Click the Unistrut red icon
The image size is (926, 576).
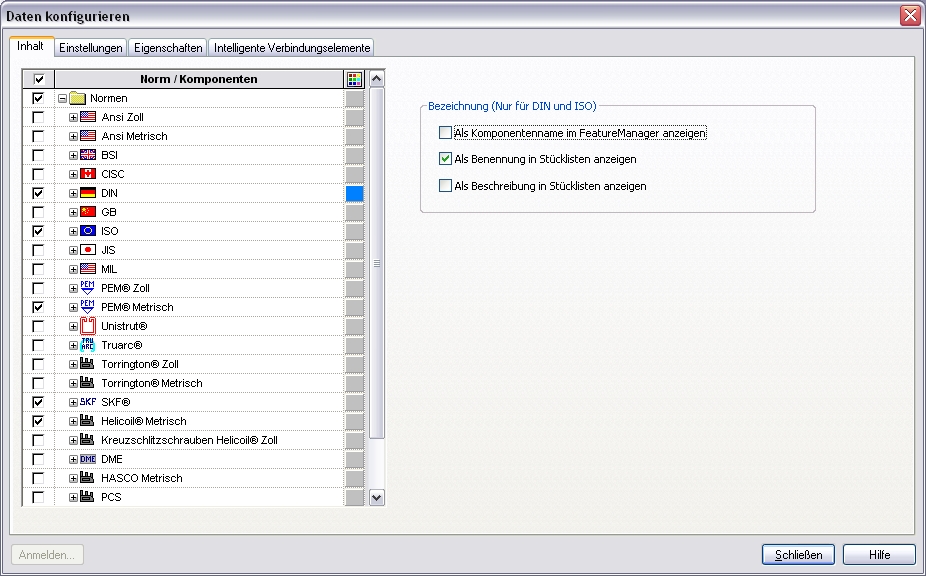(87, 326)
